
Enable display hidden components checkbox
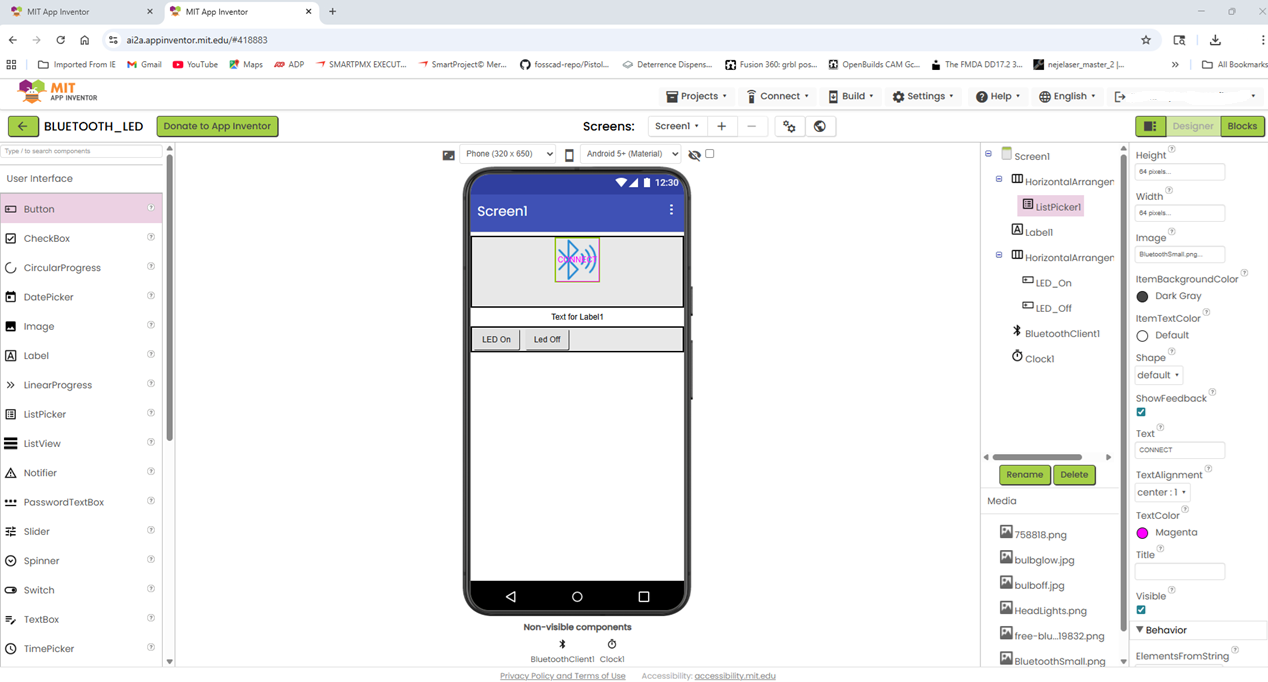click(710, 154)
